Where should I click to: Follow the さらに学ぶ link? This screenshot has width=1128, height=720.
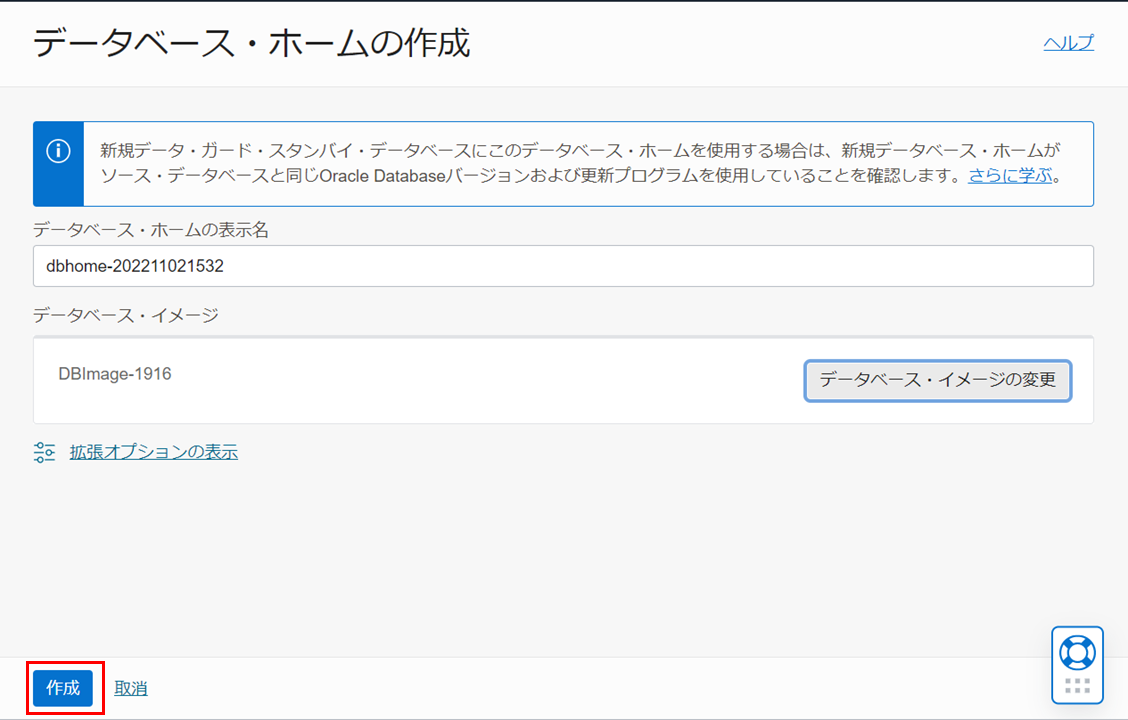click(x=1010, y=176)
